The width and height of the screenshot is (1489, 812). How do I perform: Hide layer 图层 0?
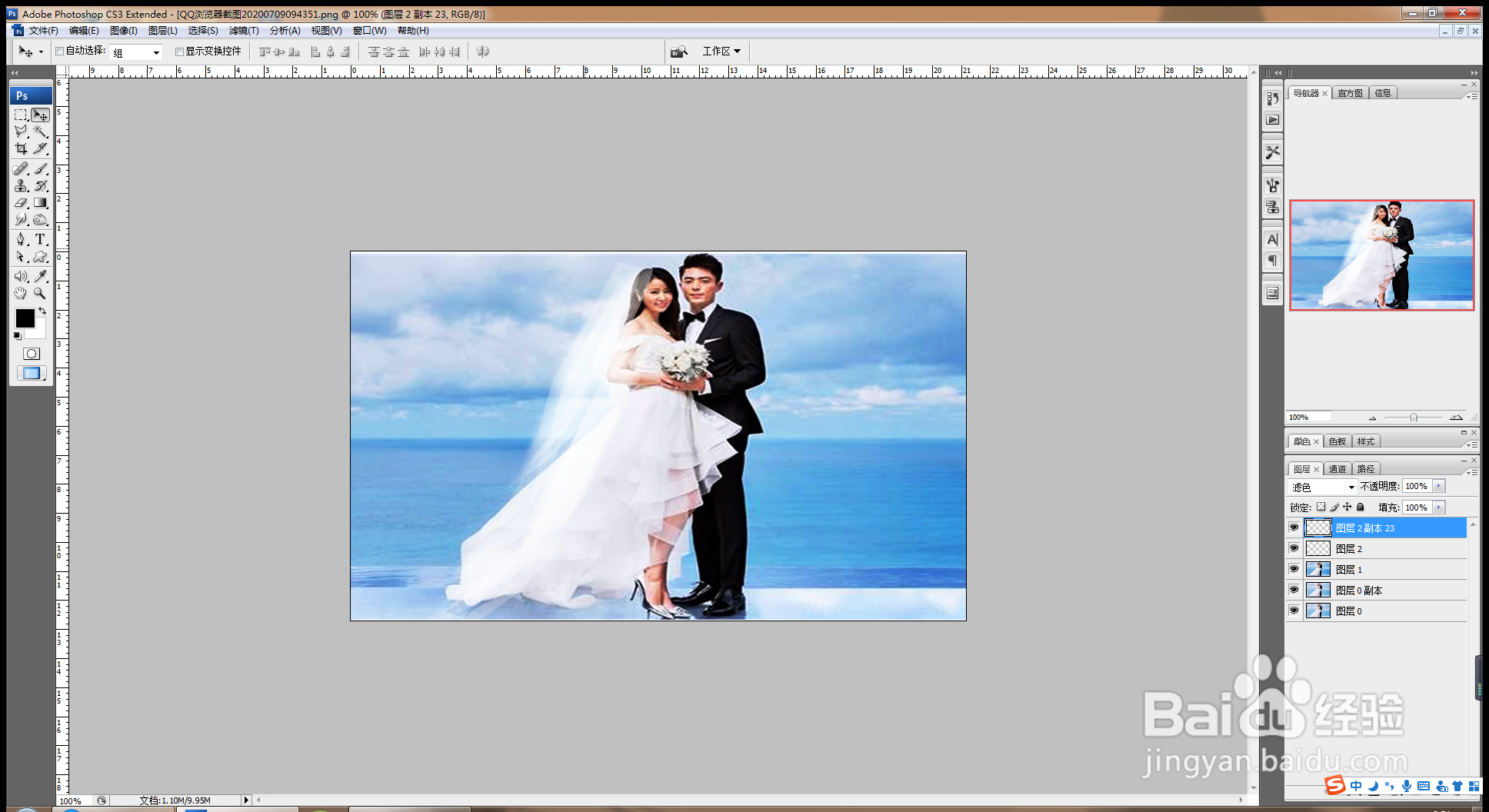click(1294, 611)
